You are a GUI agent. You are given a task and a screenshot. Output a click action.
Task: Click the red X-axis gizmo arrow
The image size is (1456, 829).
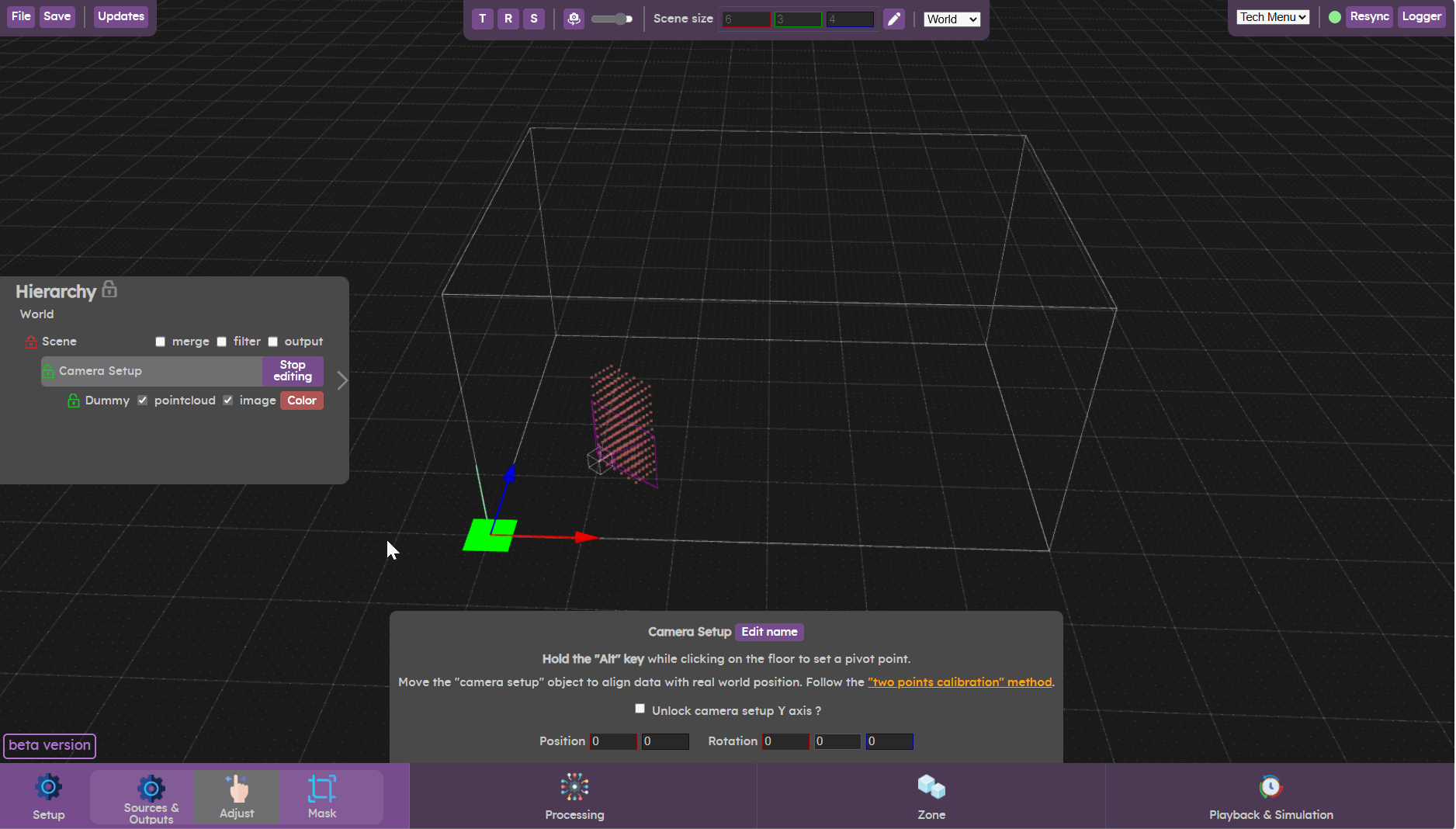[587, 537]
